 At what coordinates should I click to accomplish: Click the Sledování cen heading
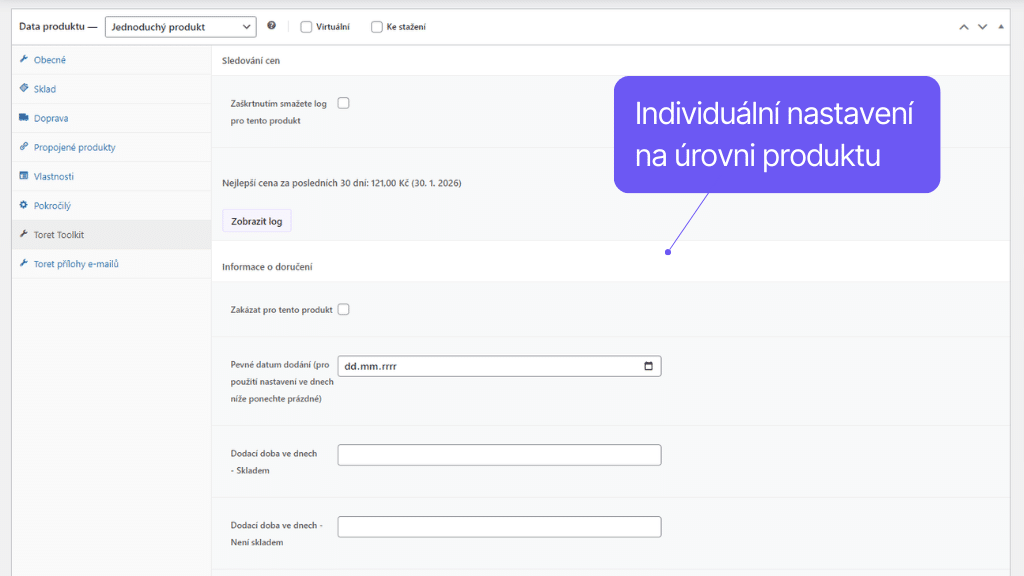point(251,61)
